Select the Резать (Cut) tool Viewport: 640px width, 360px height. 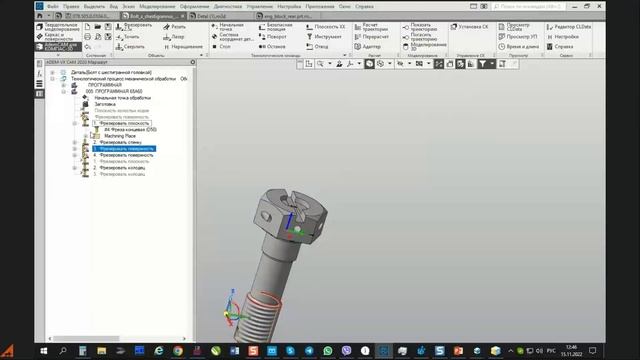(174, 27)
